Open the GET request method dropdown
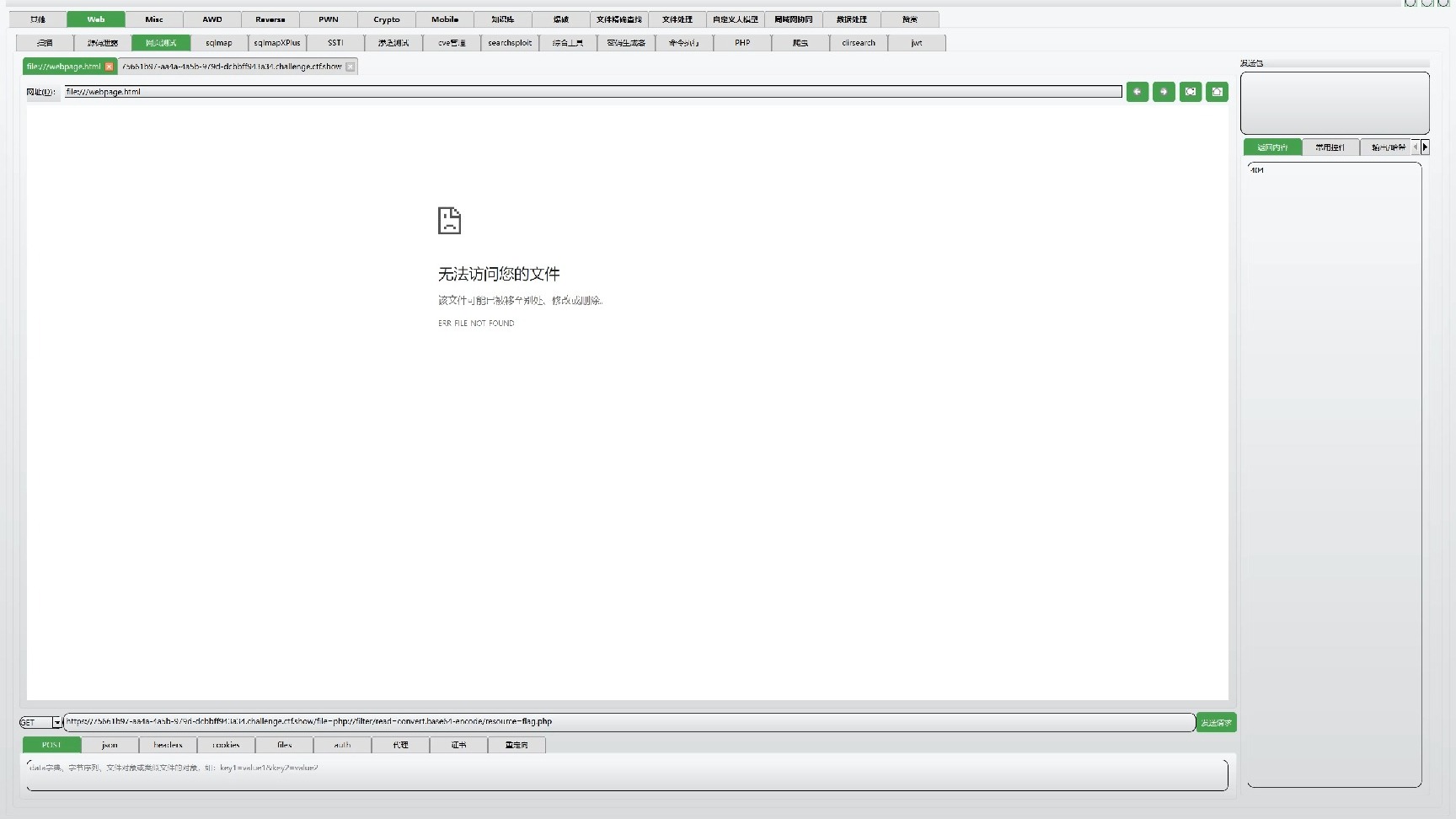1456x819 pixels. pyautogui.click(x=56, y=723)
